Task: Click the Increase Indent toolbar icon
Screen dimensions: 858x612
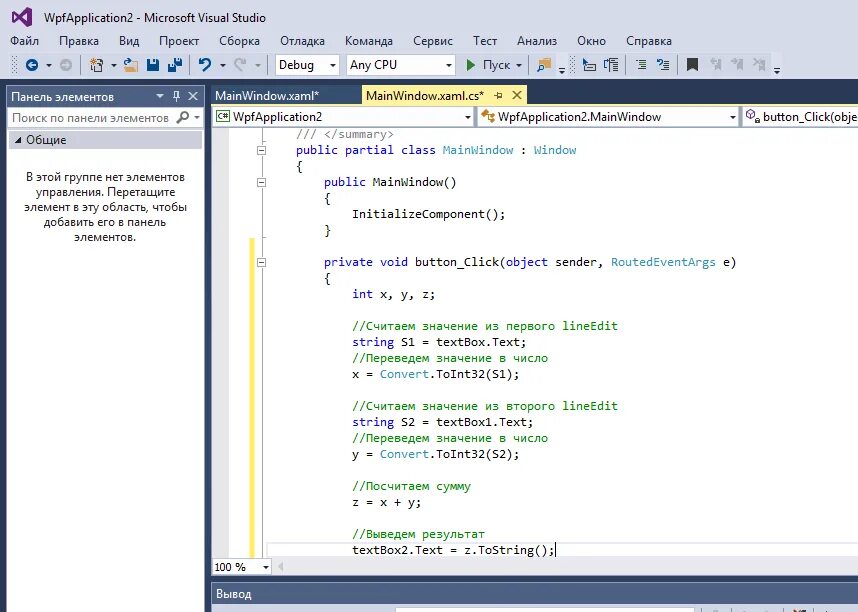Action: coord(663,65)
